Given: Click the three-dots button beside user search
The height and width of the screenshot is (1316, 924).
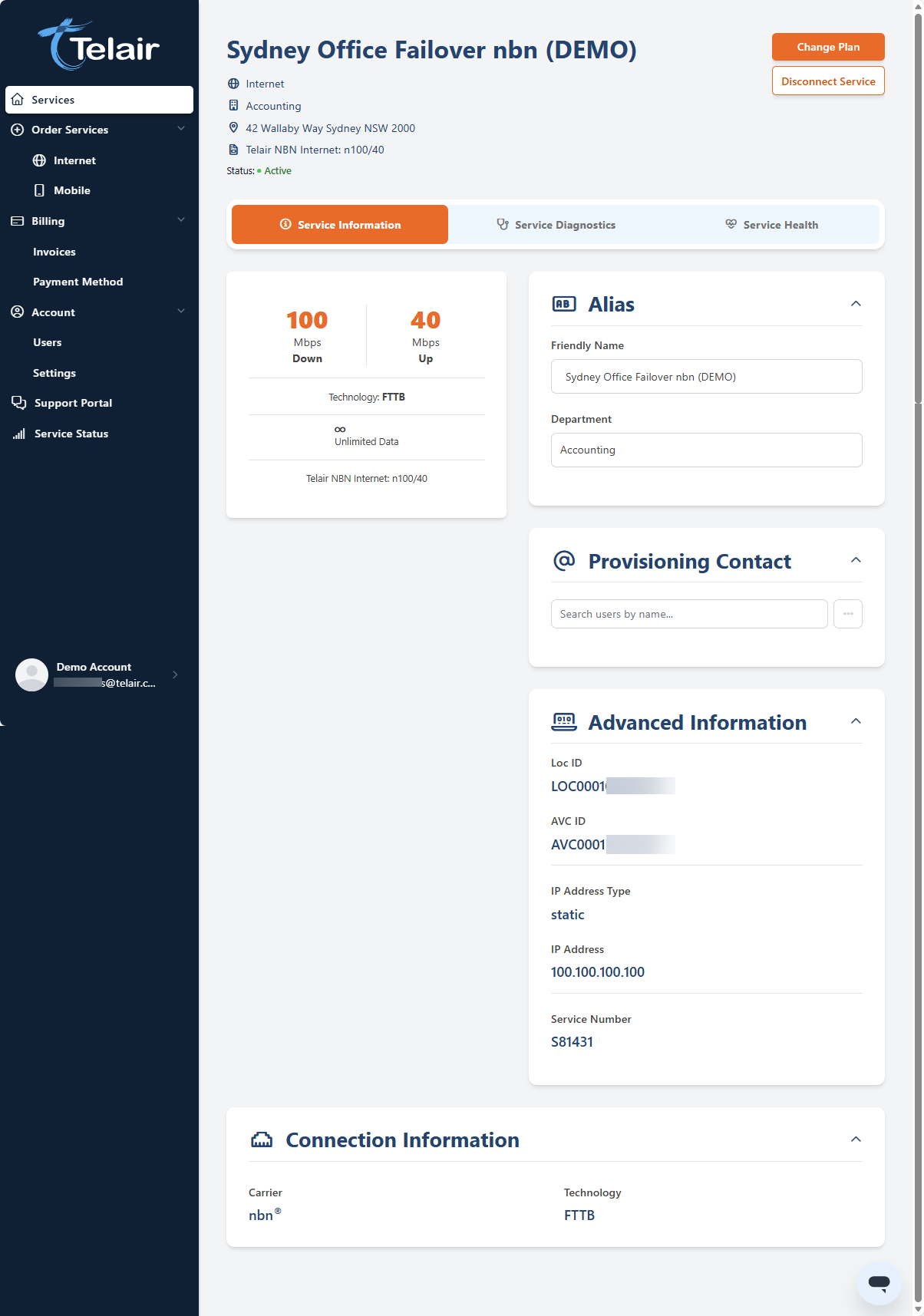Looking at the screenshot, I should click(x=848, y=614).
